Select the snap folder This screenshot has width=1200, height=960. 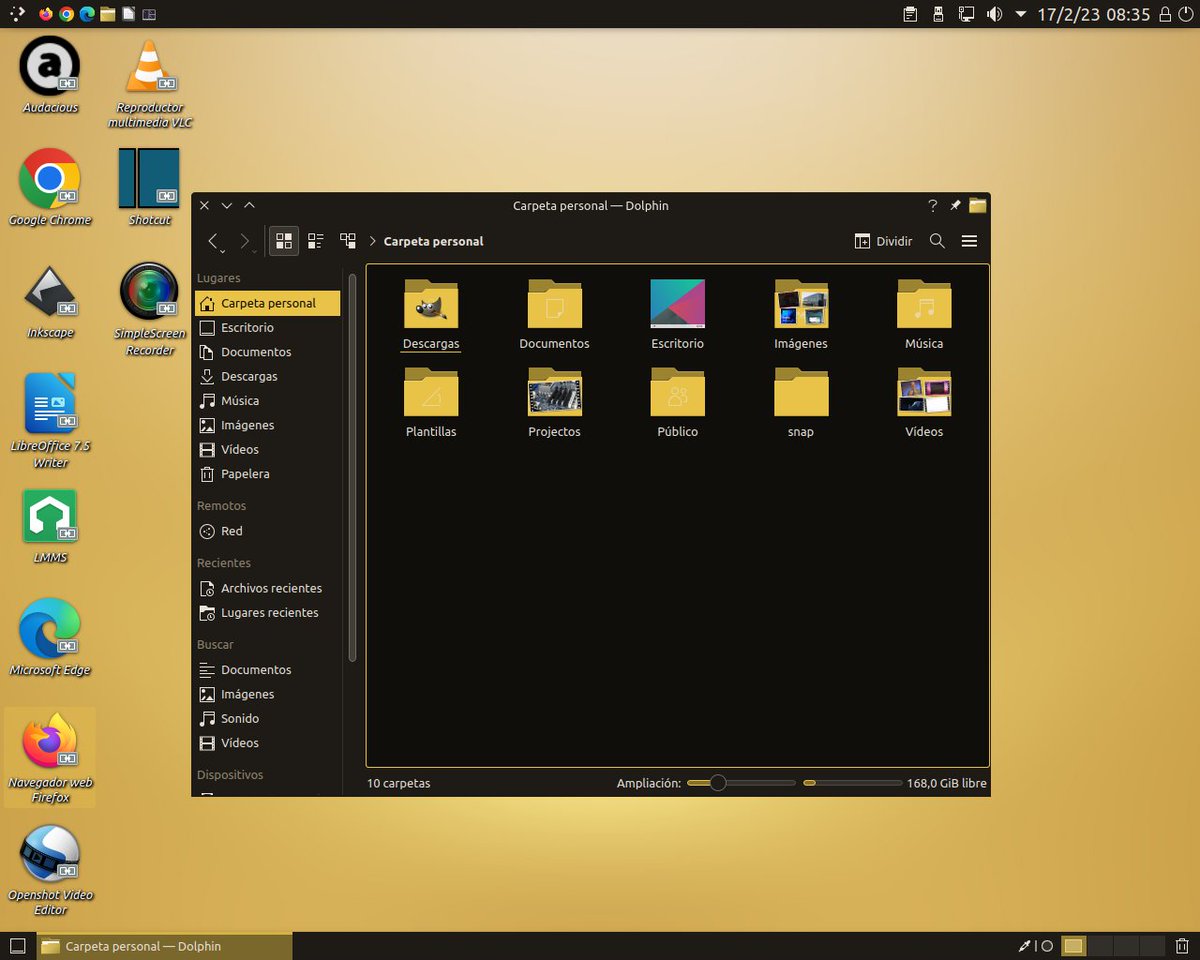click(x=801, y=403)
